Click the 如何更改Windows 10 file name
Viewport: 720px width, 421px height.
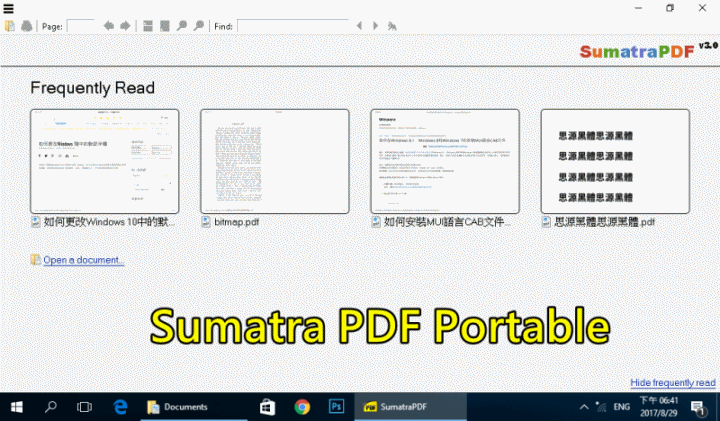coord(109,222)
